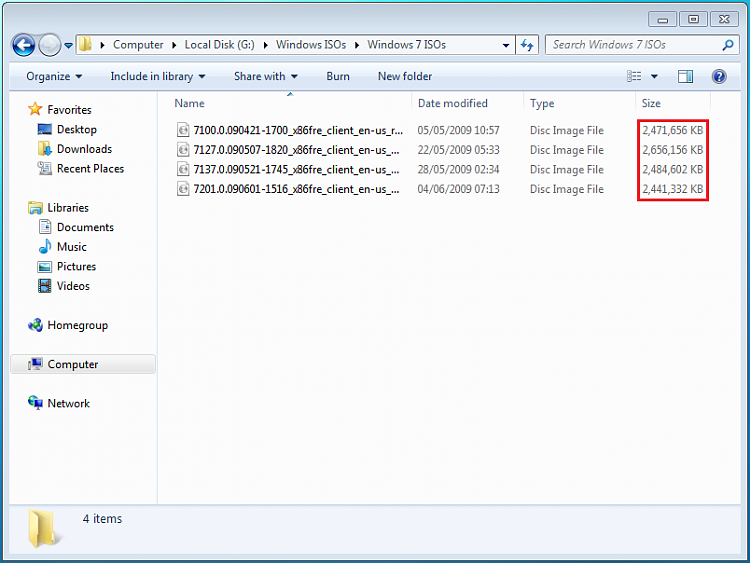This screenshot has height=563, width=750.
Task: Sort by the Size column header
Action: [673, 103]
